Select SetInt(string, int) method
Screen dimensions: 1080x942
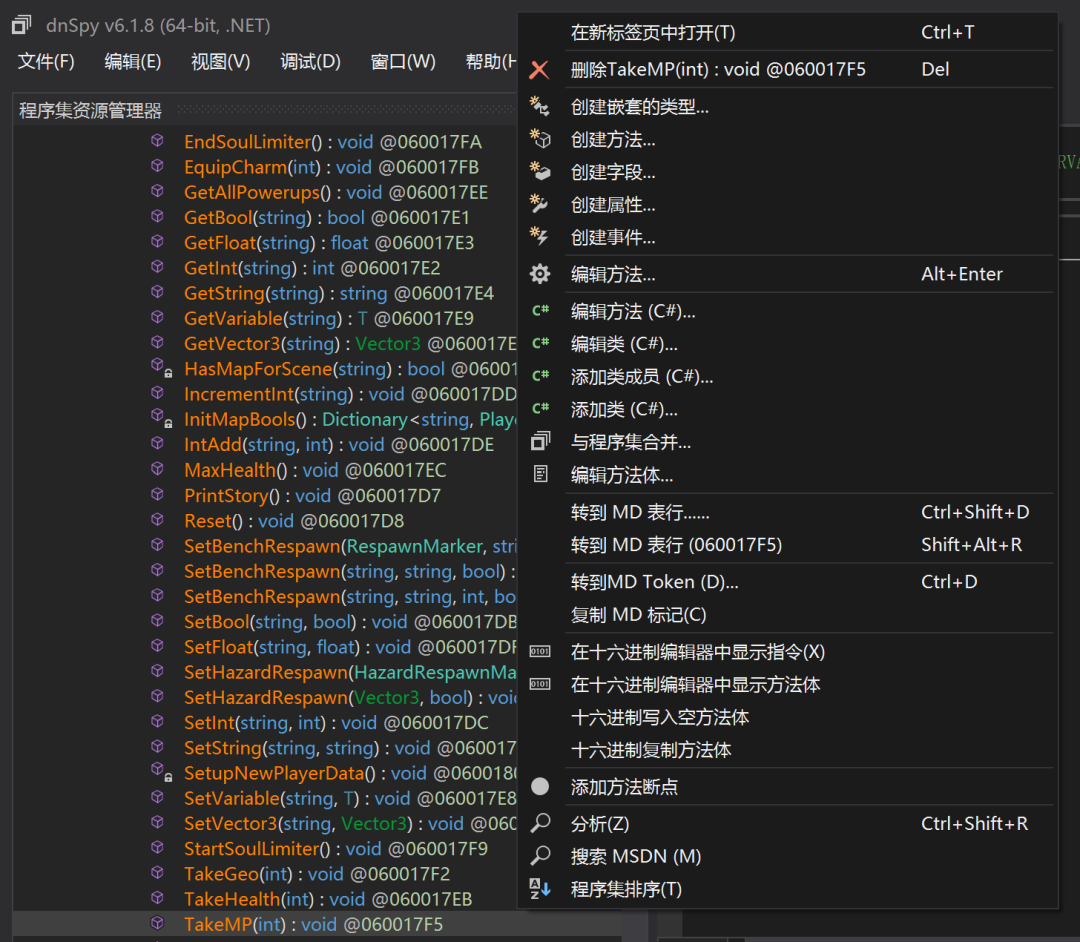coord(336,722)
